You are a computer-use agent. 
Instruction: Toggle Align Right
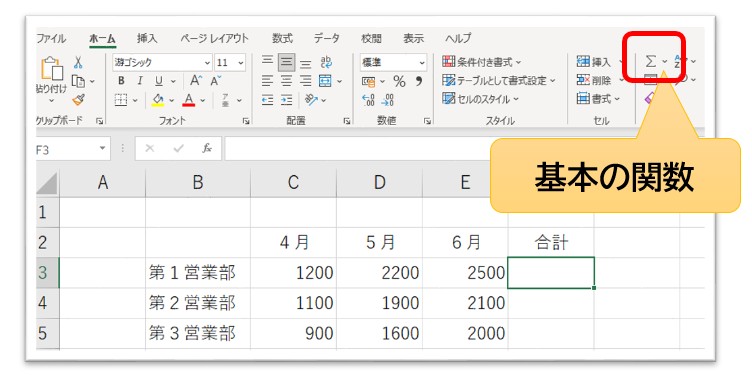305,81
